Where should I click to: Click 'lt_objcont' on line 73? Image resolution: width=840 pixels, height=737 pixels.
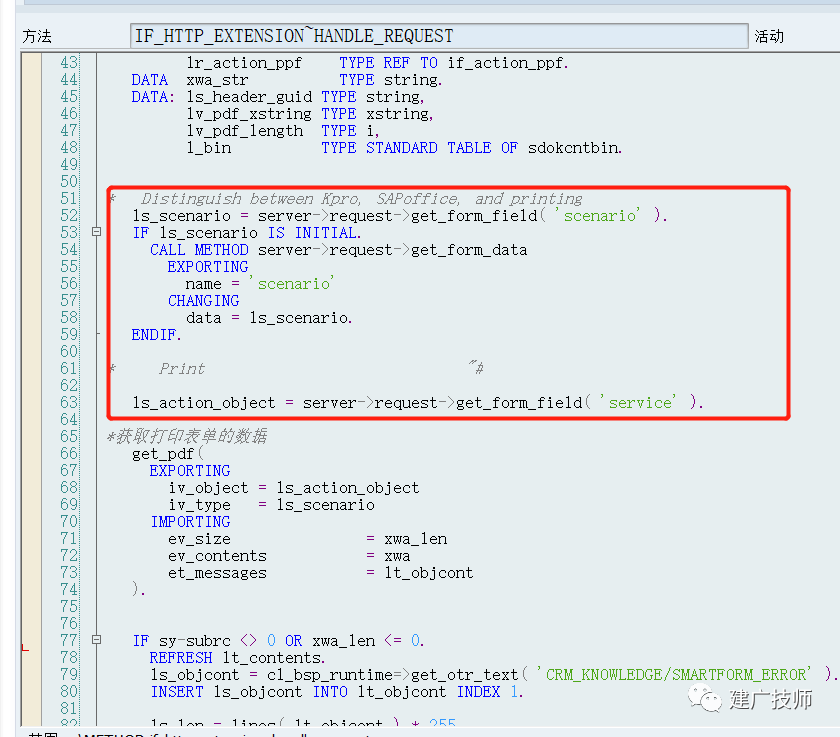[429, 573]
